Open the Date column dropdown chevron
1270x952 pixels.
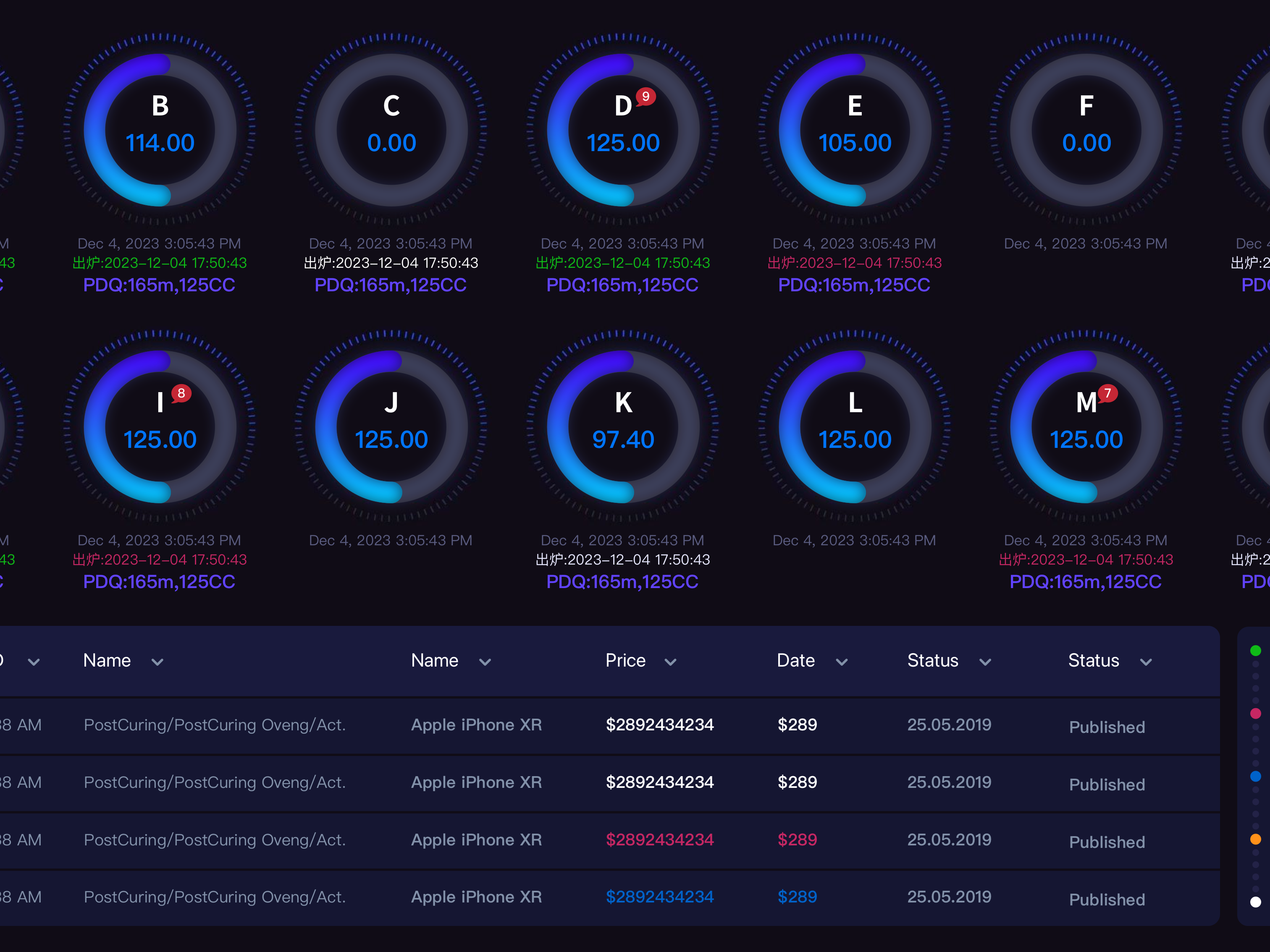[x=842, y=662]
